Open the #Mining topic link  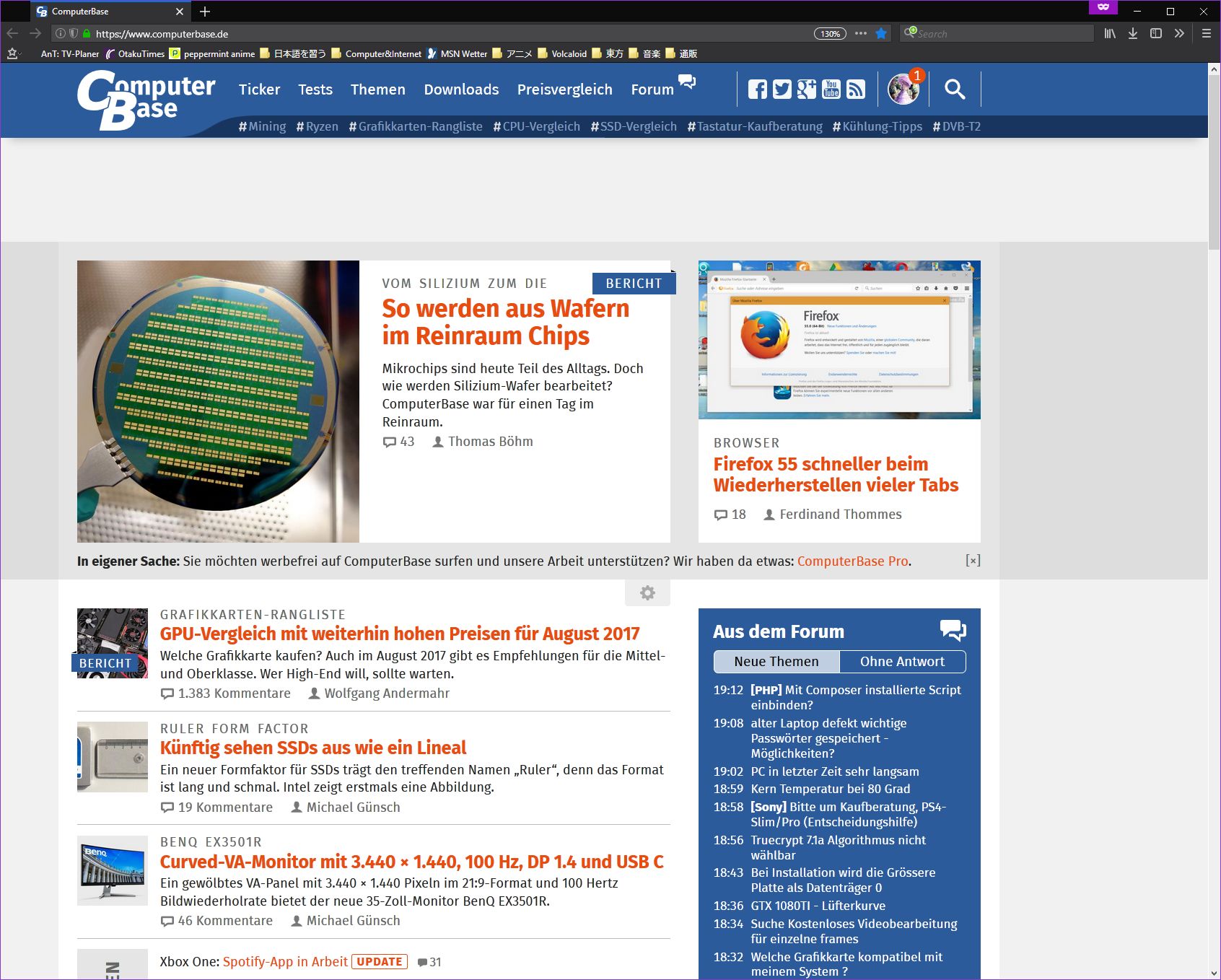(x=262, y=126)
